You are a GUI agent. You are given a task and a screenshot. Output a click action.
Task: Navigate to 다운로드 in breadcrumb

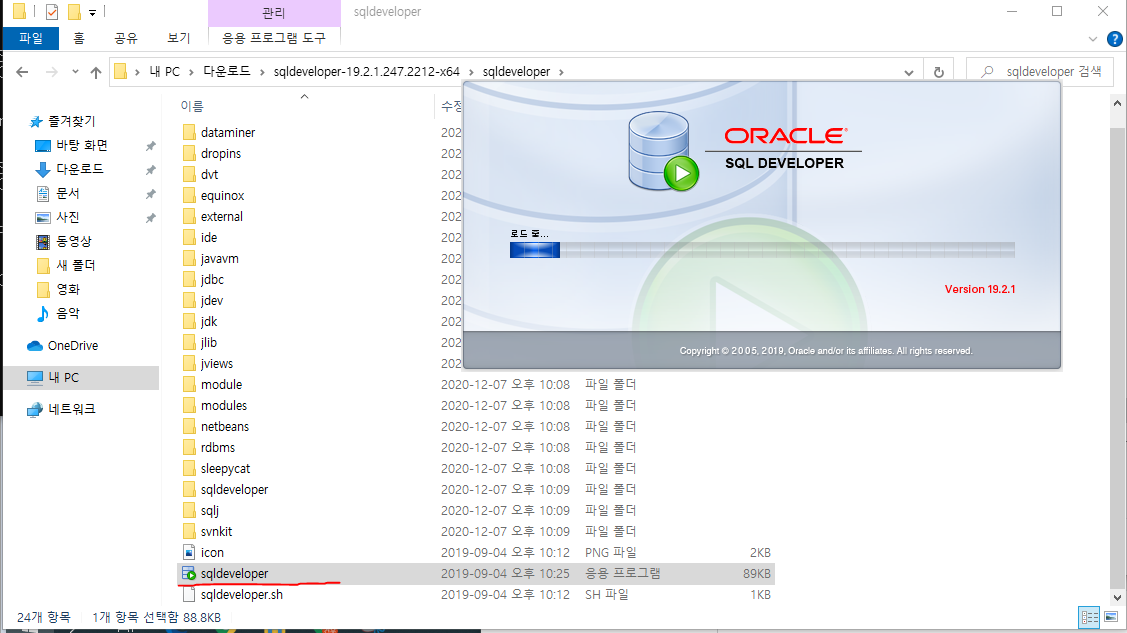pos(226,71)
